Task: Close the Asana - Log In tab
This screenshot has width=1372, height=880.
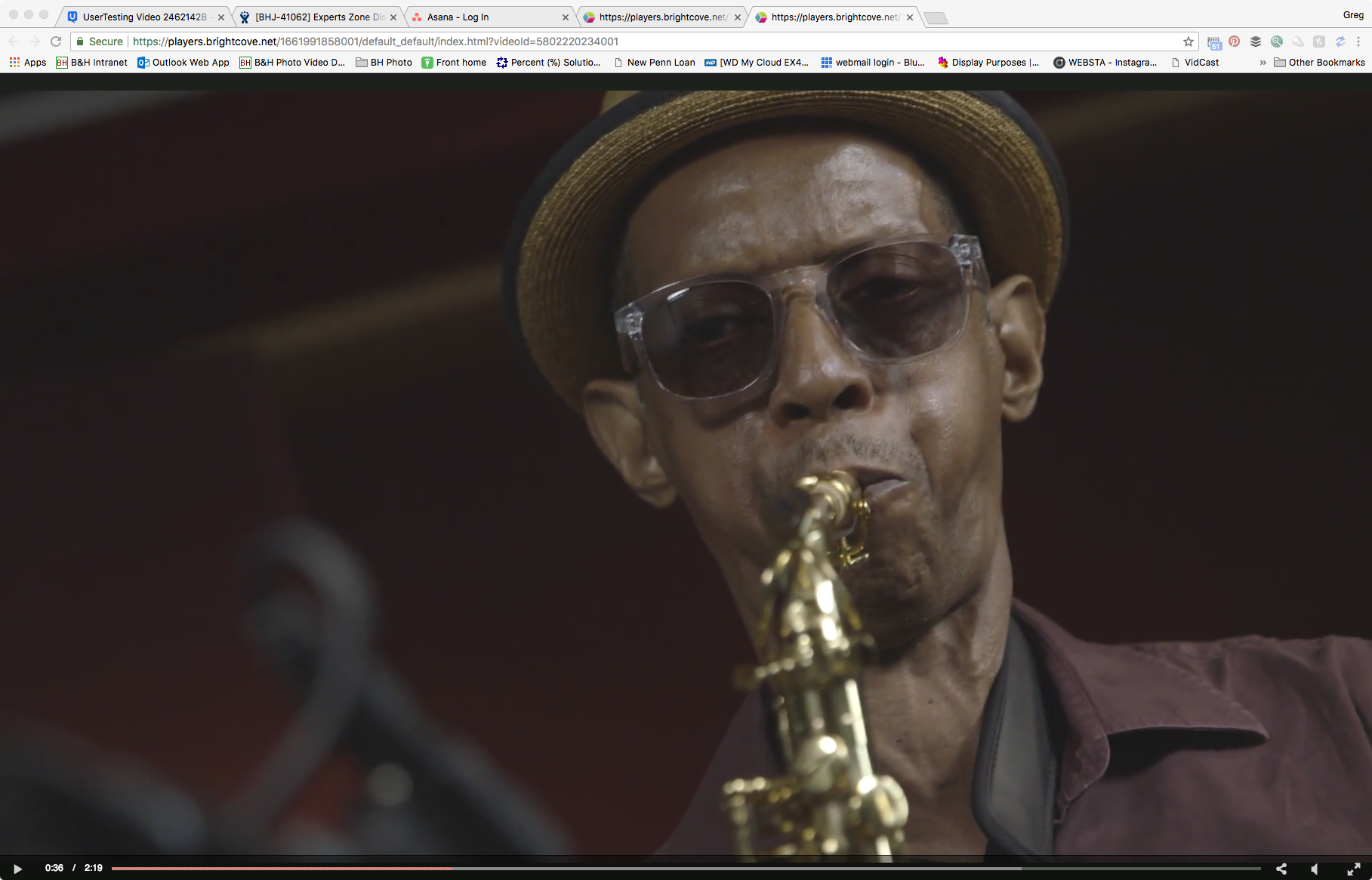Action: 566,17
